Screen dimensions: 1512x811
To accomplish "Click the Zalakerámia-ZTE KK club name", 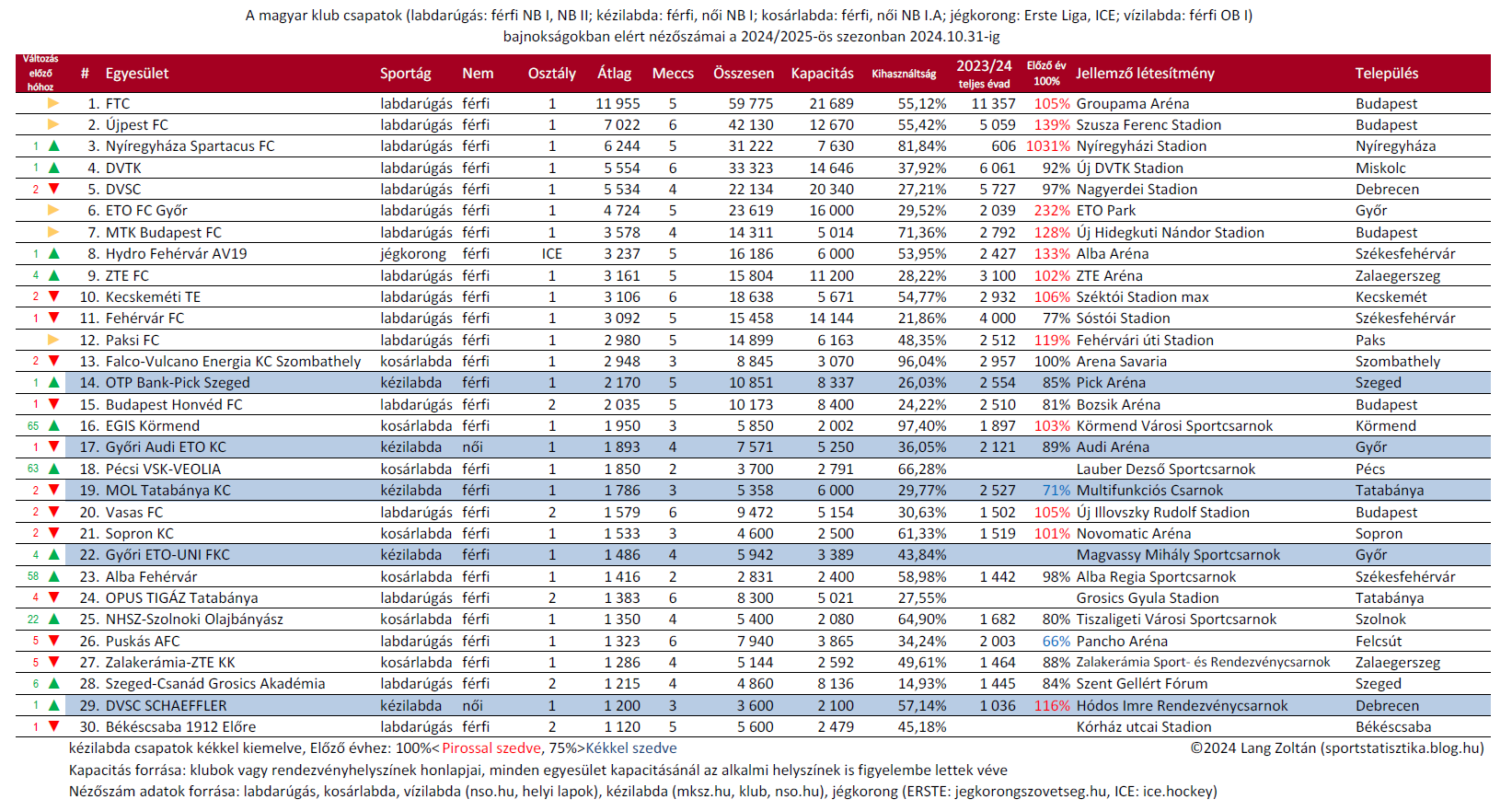I will [x=170, y=663].
